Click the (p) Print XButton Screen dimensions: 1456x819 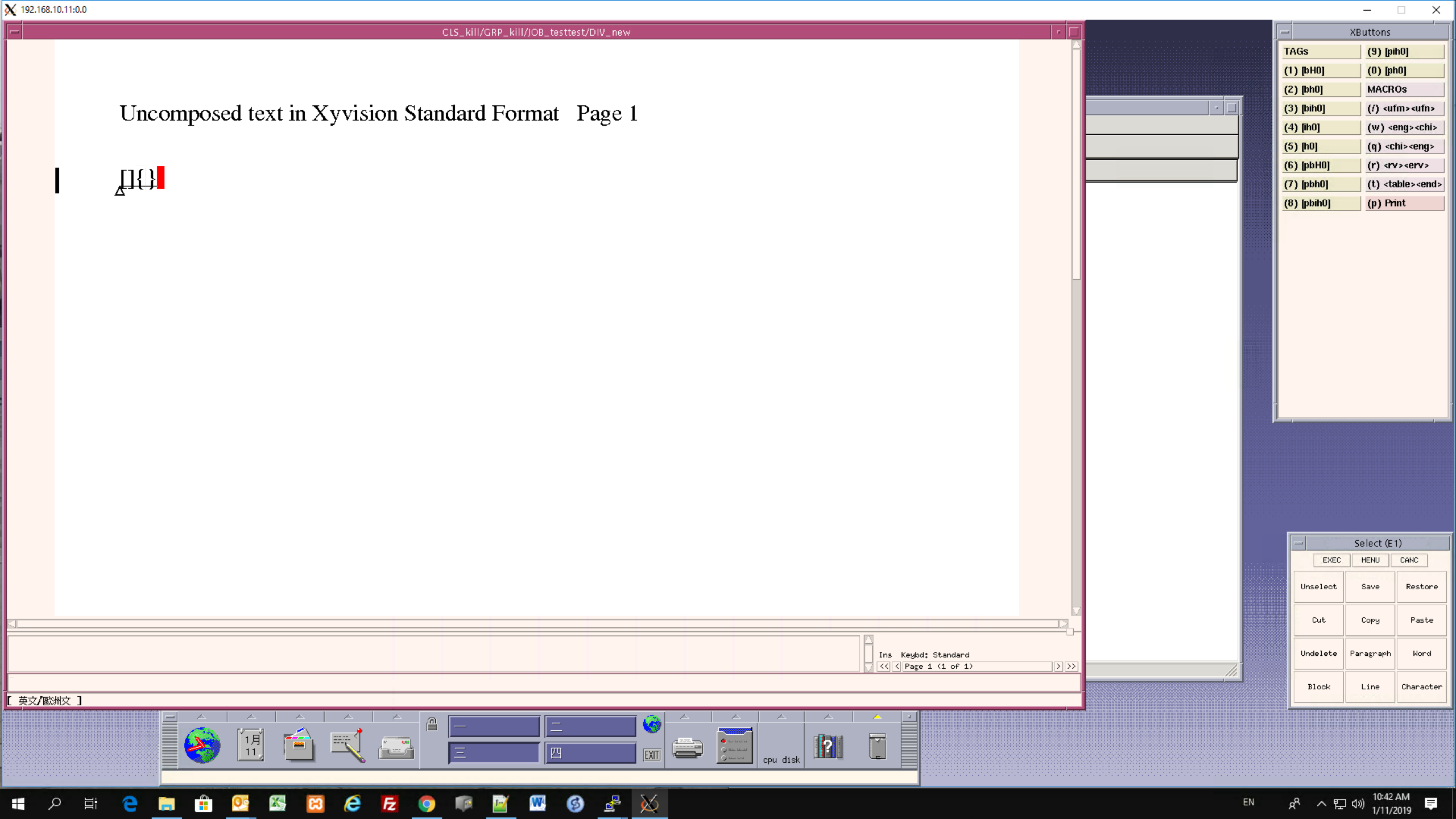pos(1404,203)
